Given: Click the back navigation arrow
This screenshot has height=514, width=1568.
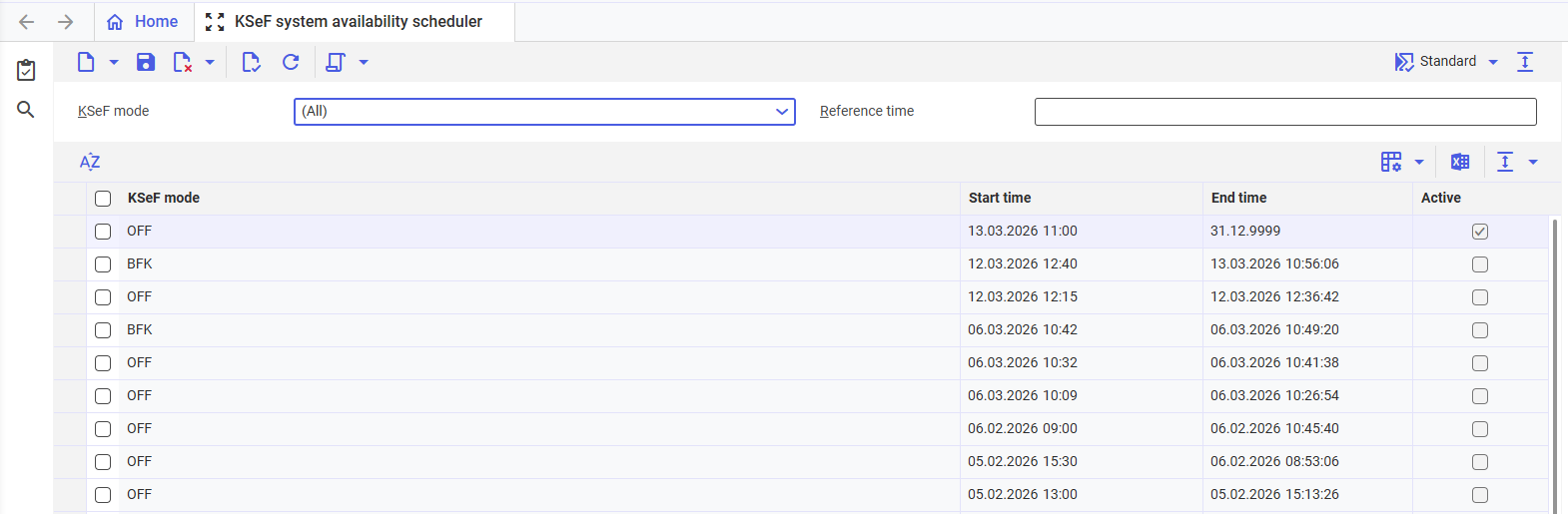Looking at the screenshot, I should tap(27, 22).
